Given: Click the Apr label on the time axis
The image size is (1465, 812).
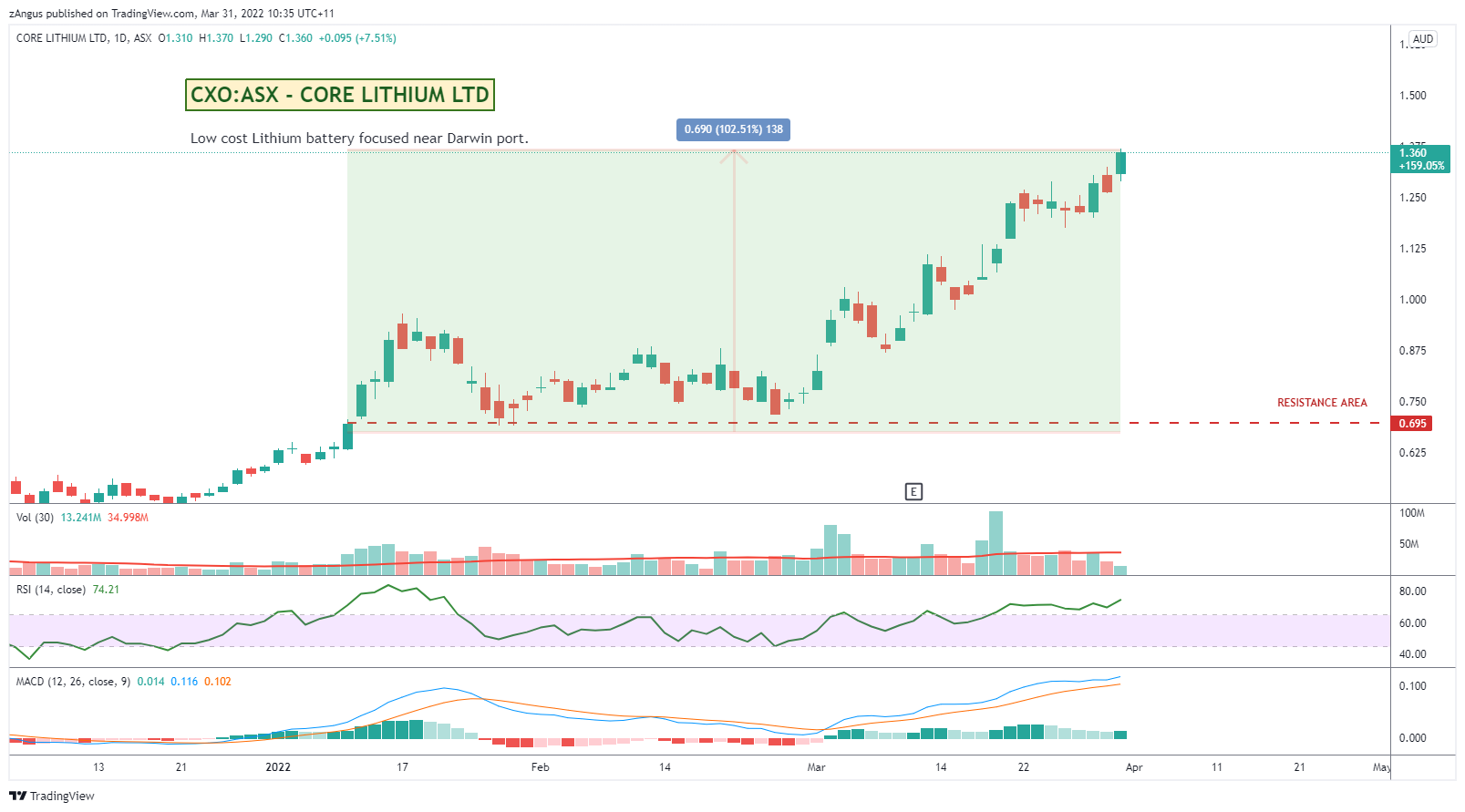Looking at the screenshot, I should tap(1134, 767).
